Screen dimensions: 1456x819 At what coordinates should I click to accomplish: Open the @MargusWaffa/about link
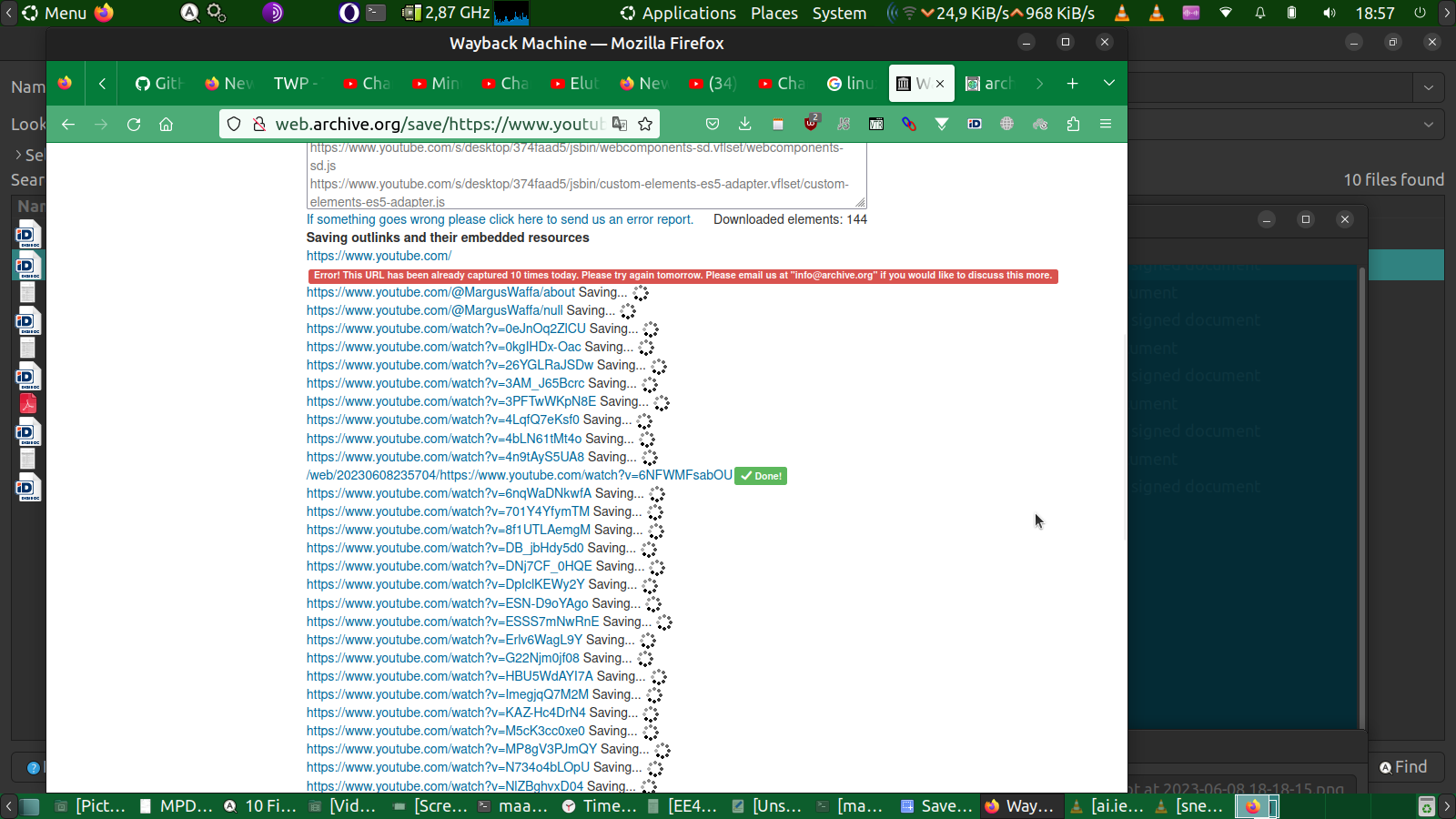(x=440, y=292)
